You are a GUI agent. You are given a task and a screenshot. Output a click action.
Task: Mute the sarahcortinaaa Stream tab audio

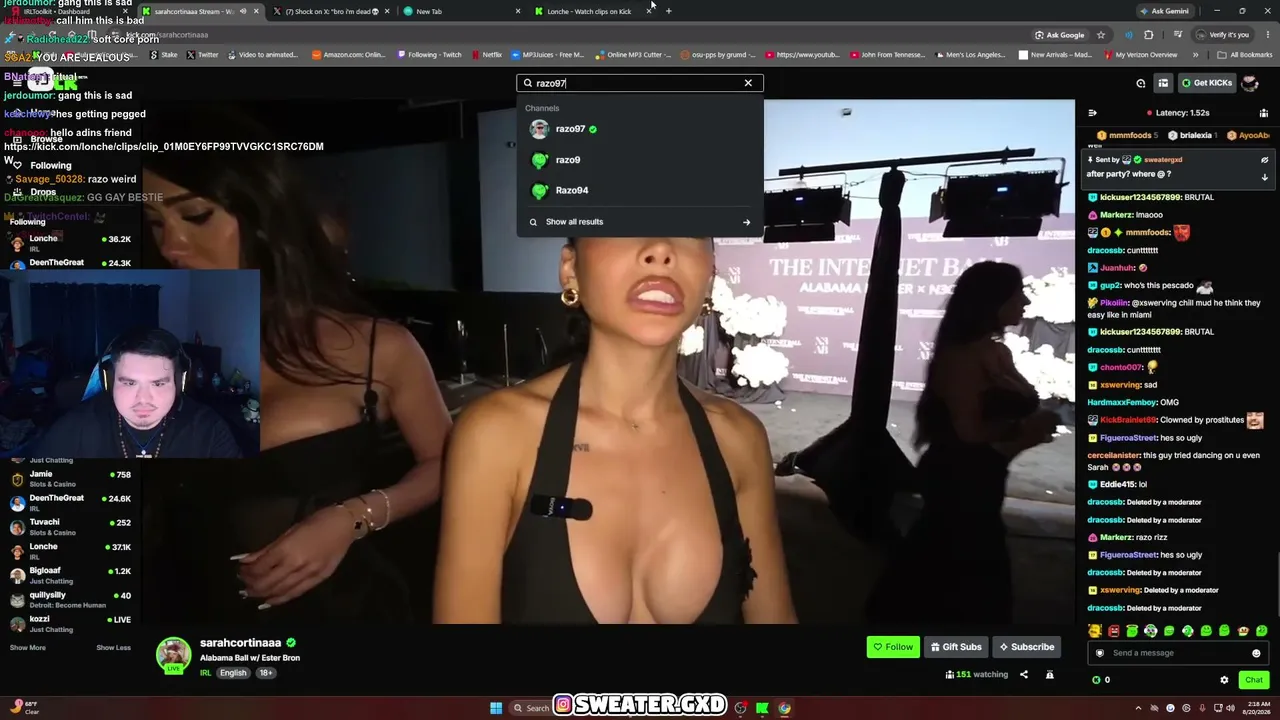243,11
